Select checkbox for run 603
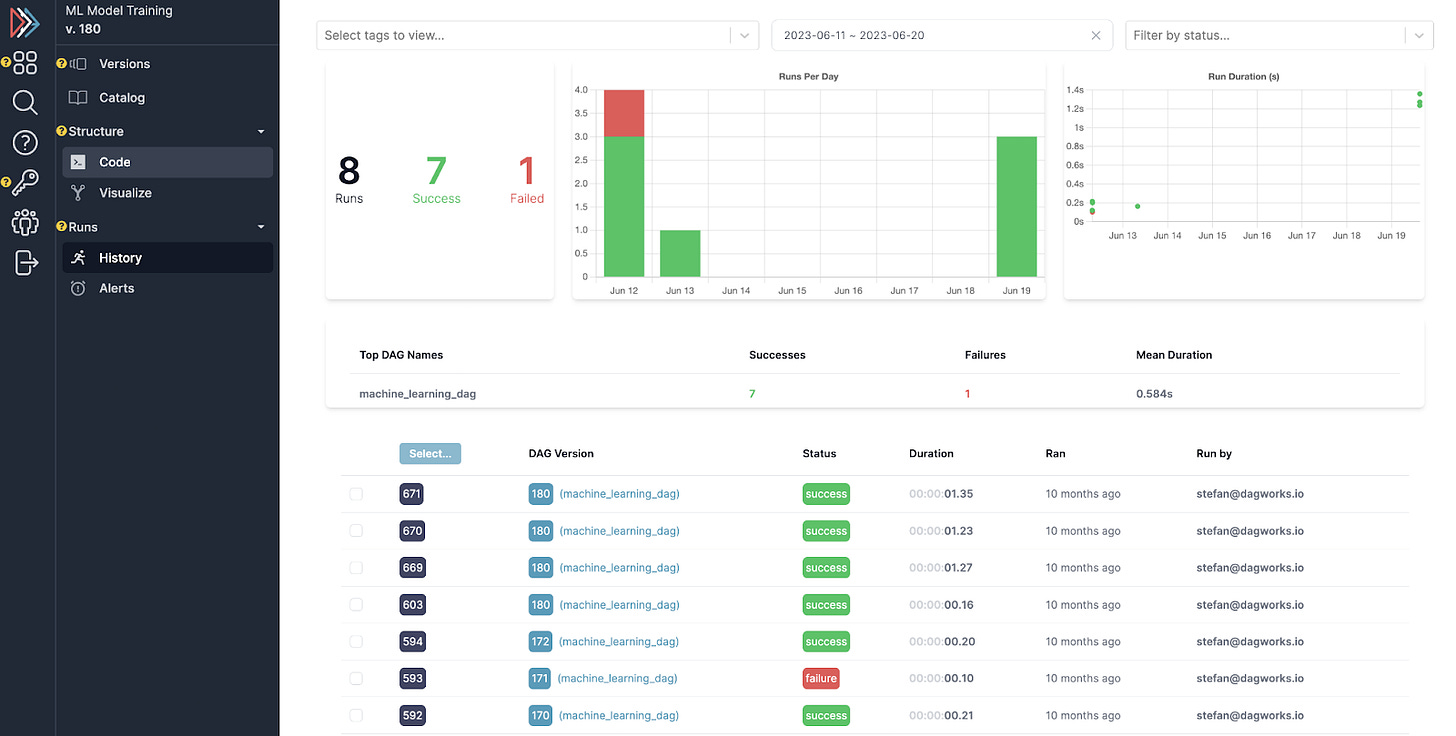This screenshot has width=1456, height=736. click(356, 605)
